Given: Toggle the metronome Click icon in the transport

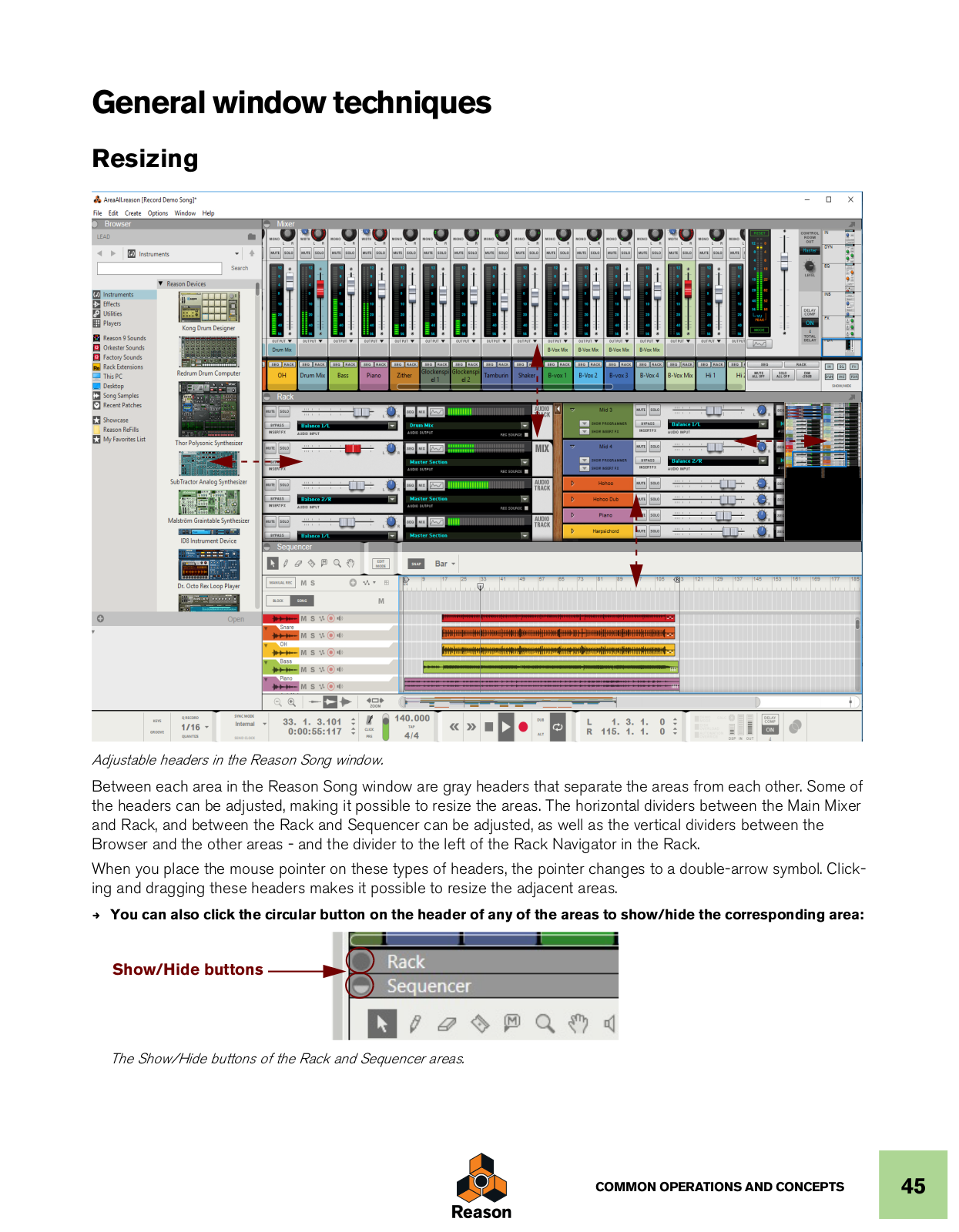Looking at the screenshot, I should click(370, 721).
